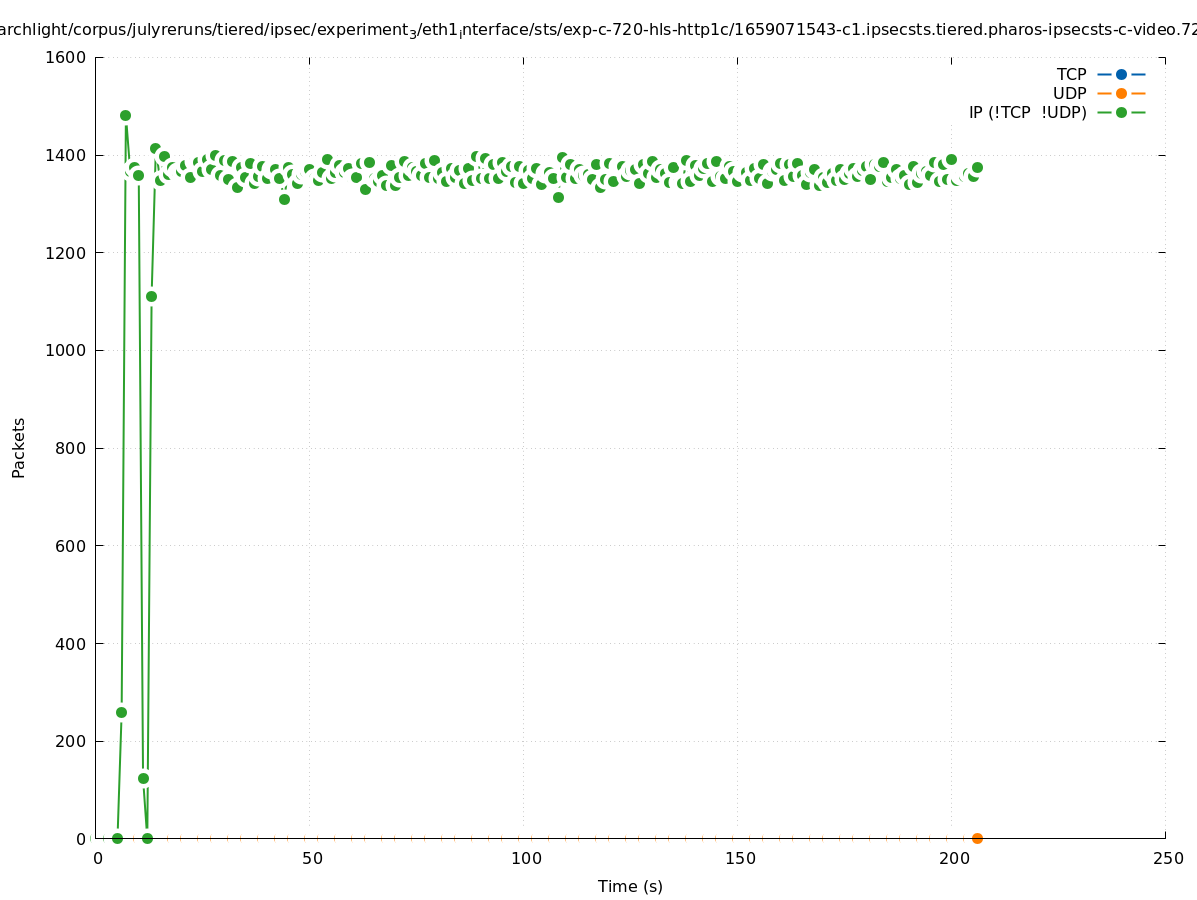Click the 1600 y-axis tick label
This screenshot has width=1197, height=900.
(67, 57)
